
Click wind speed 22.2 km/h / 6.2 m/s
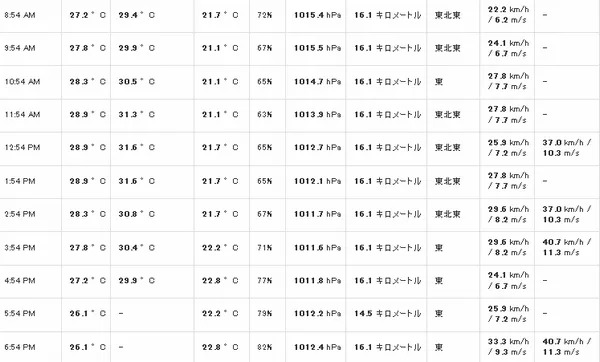click(508, 15)
